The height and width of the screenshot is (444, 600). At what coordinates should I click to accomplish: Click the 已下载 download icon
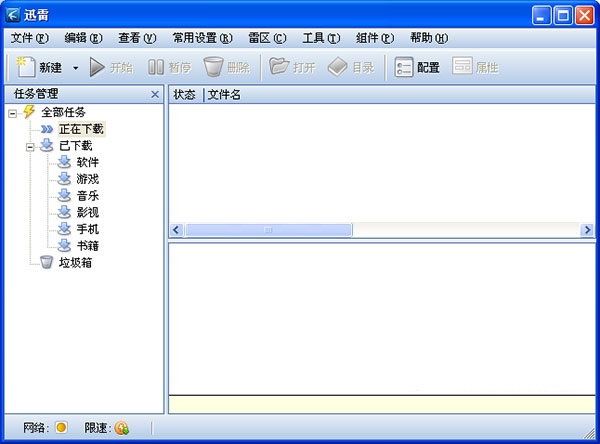pos(47,145)
